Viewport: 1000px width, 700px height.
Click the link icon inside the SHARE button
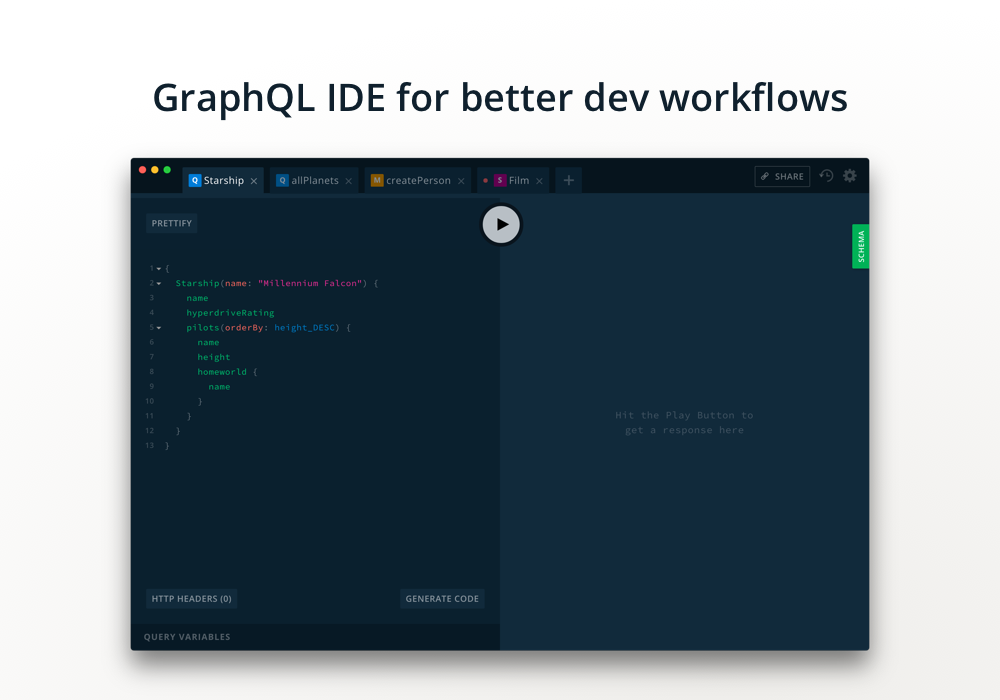click(765, 176)
